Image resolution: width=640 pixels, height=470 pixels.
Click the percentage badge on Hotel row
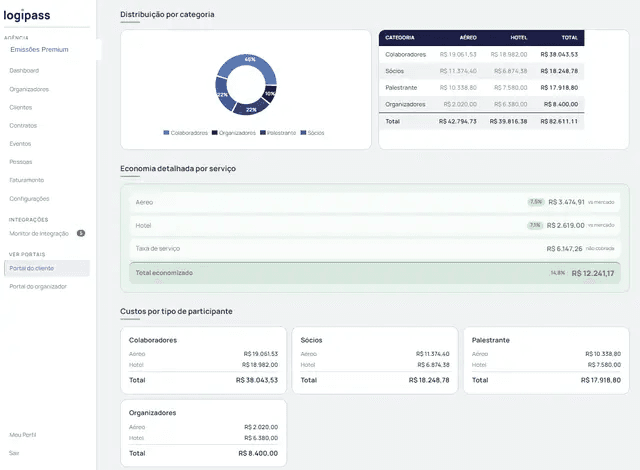[535, 225]
